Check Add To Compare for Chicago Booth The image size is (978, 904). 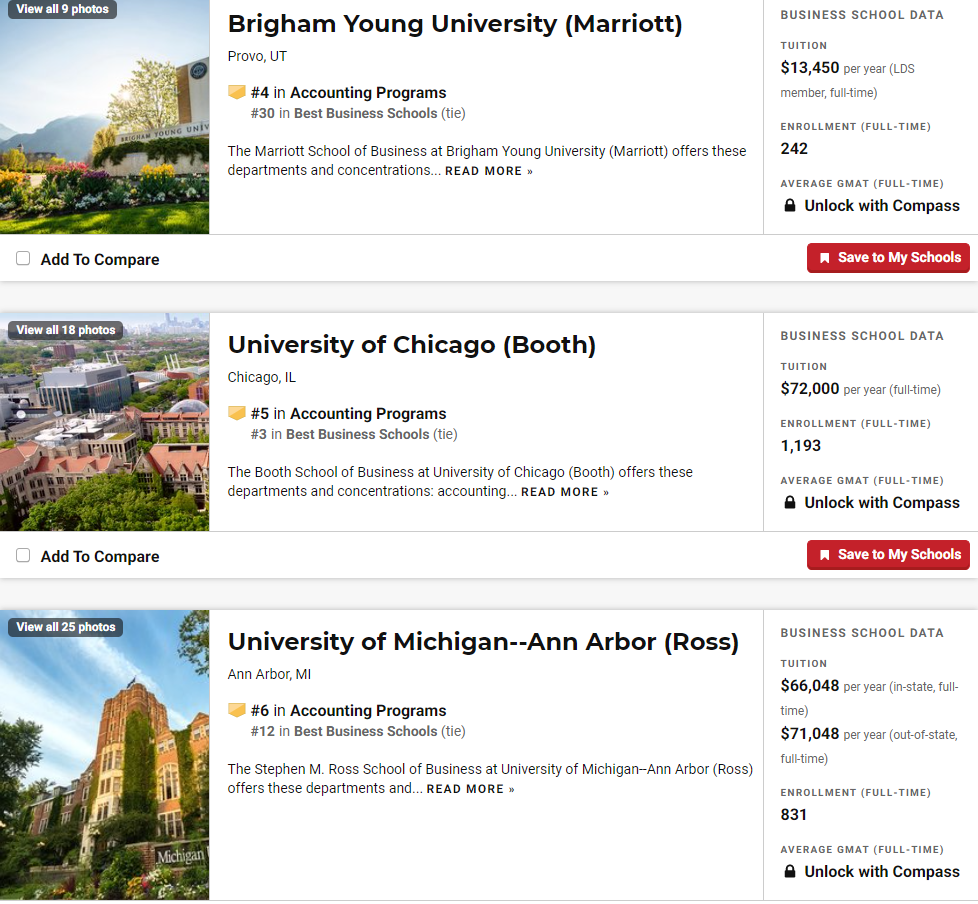(23, 555)
